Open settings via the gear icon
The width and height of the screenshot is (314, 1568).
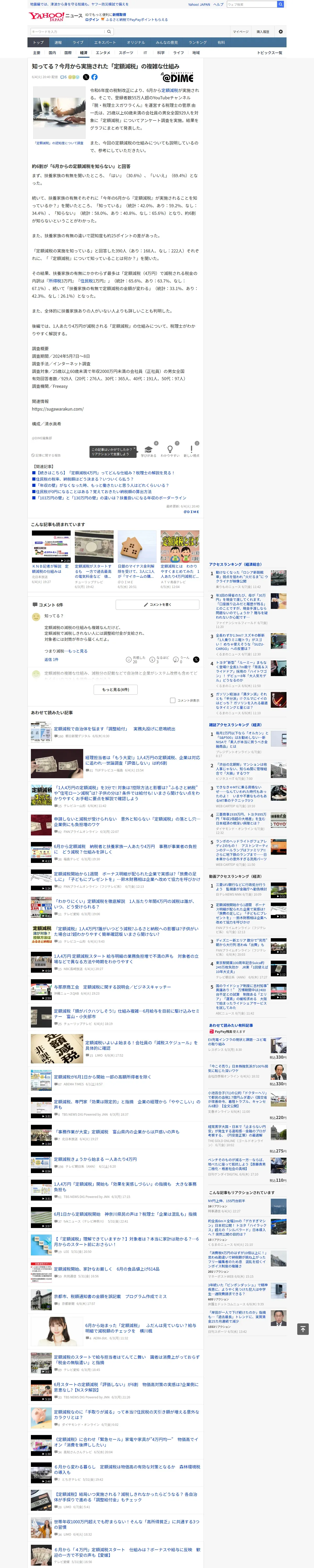point(281,32)
